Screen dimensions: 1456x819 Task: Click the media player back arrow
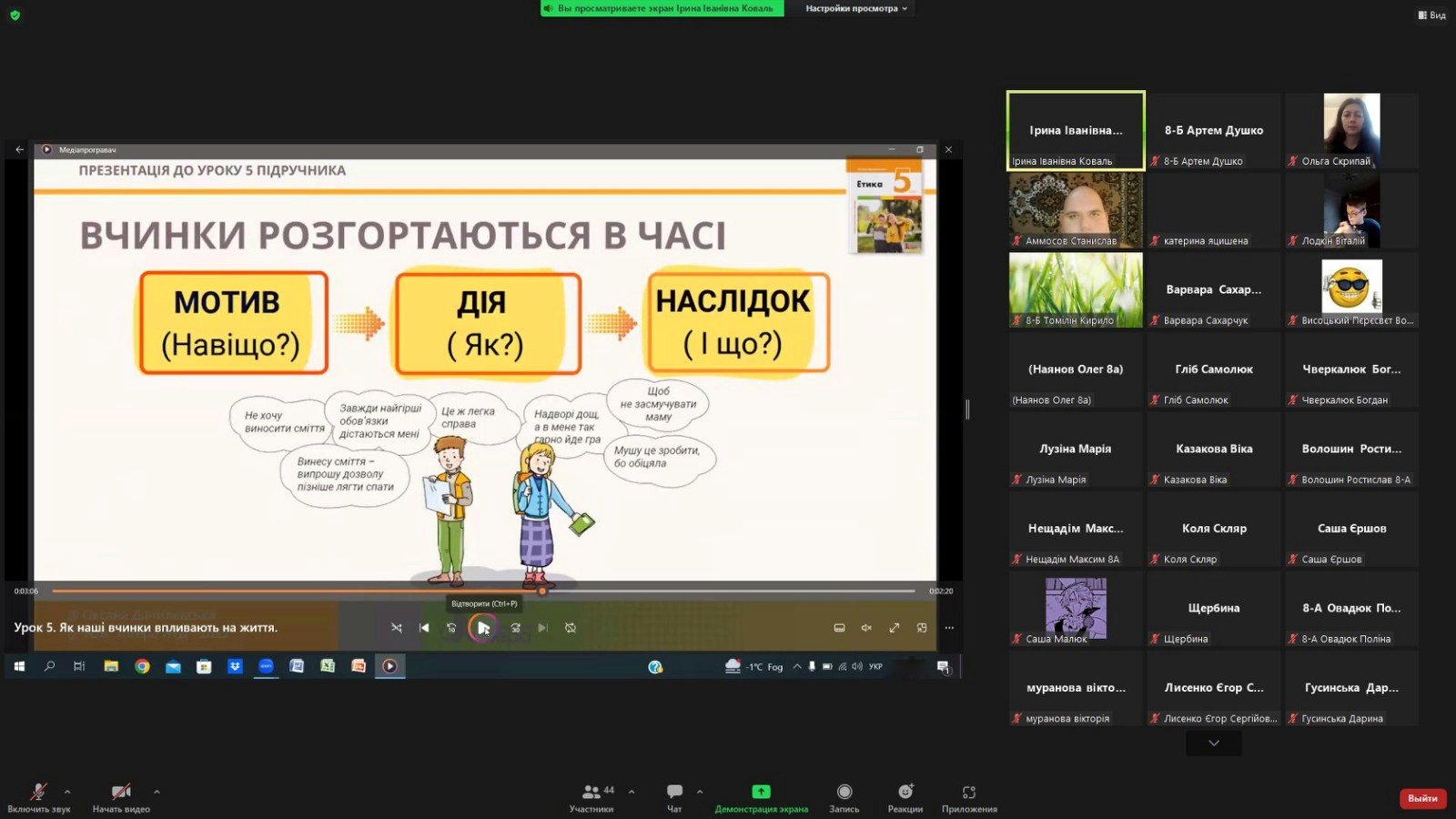(x=19, y=149)
